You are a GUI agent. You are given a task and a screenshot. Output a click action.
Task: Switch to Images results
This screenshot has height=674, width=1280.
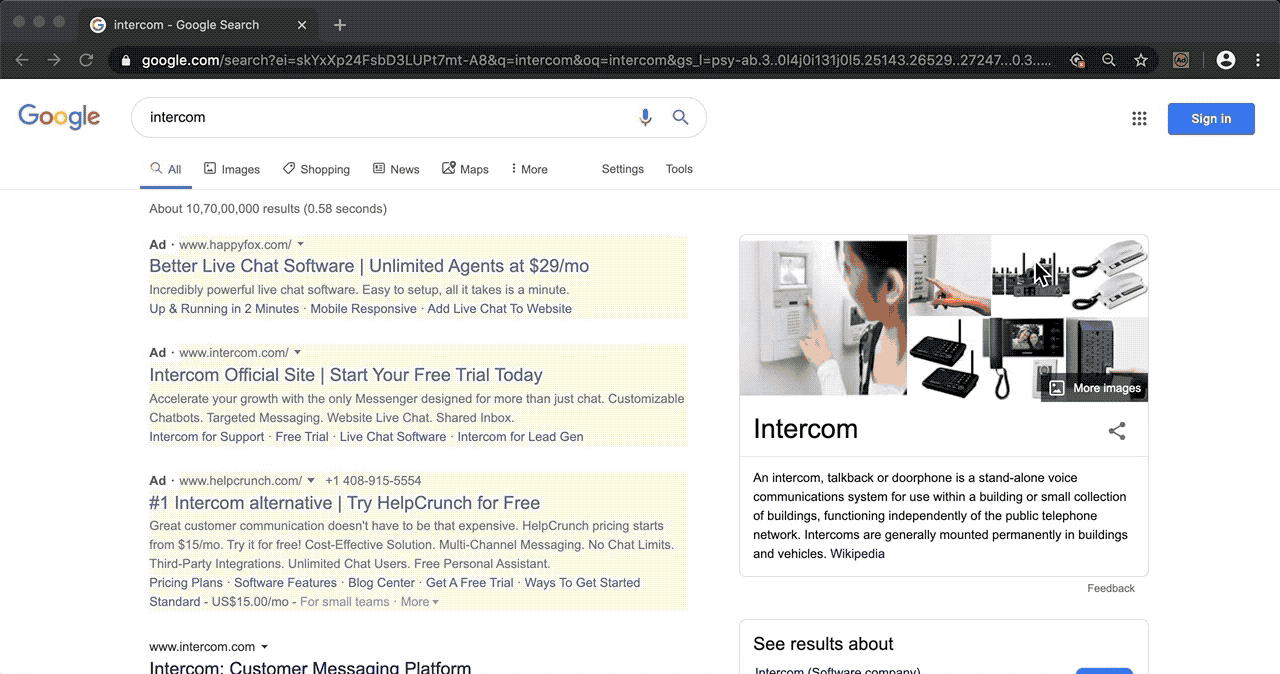(x=232, y=169)
